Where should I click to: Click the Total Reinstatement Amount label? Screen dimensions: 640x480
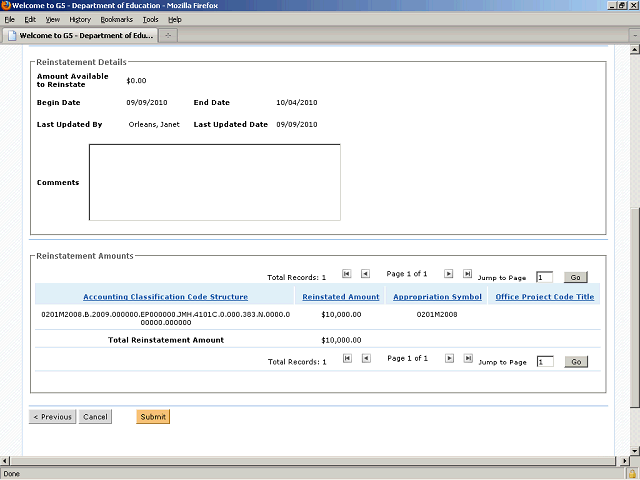click(166, 340)
